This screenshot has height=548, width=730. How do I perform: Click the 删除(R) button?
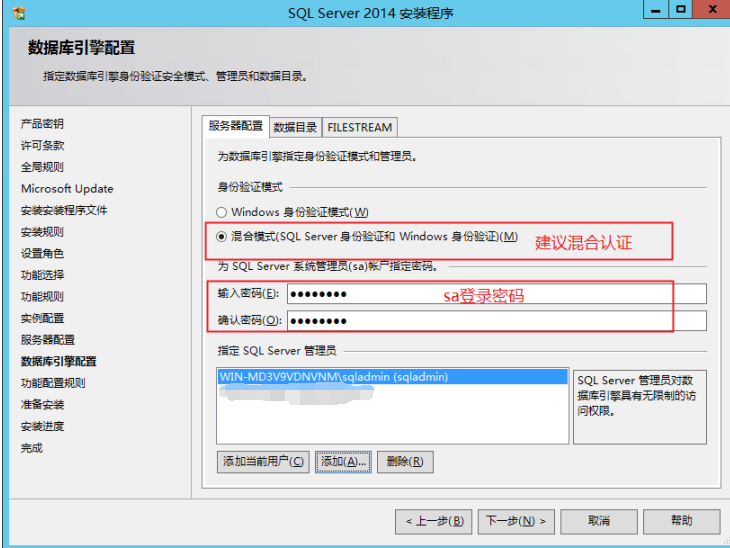click(x=405, y=461)
